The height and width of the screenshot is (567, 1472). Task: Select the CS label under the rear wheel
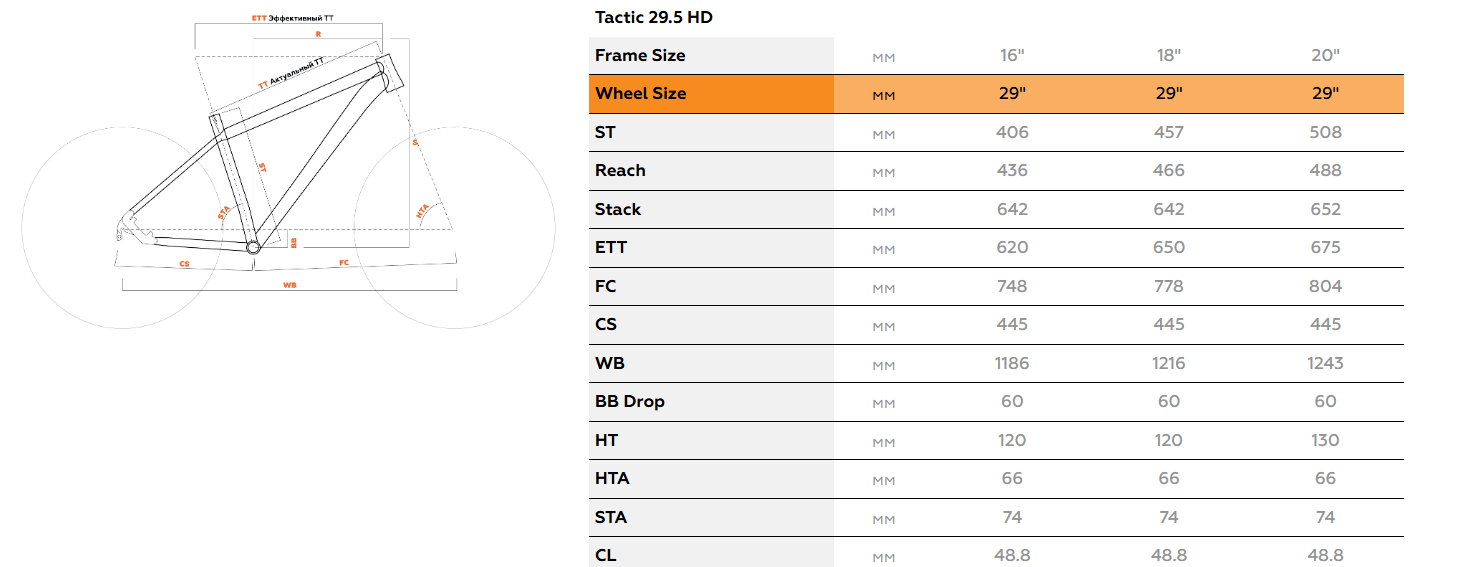(185, 264)
